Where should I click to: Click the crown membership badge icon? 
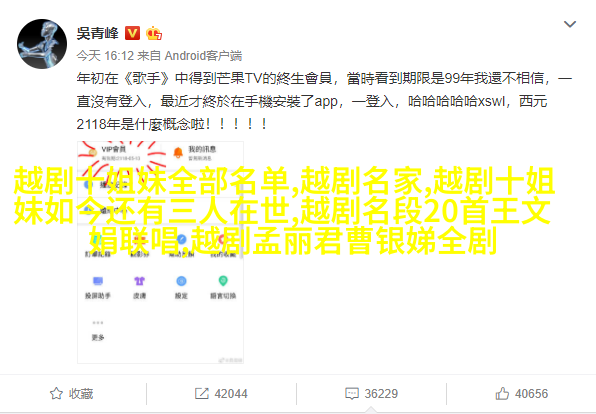pos(154,33)
